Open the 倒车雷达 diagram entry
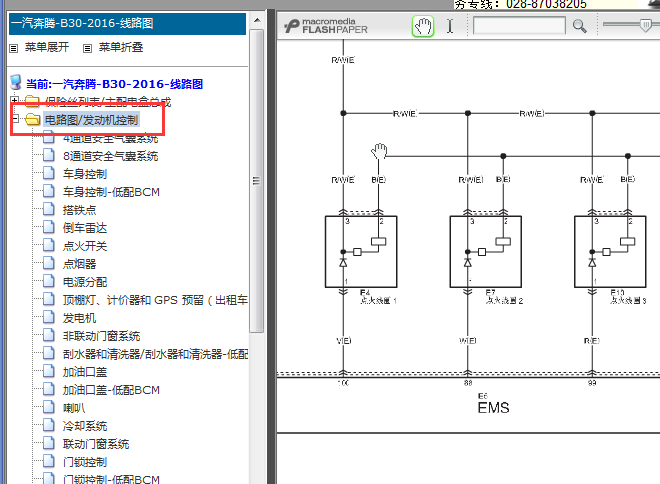The width and height of the screenshot is (660, 484). tap(85, 228)
